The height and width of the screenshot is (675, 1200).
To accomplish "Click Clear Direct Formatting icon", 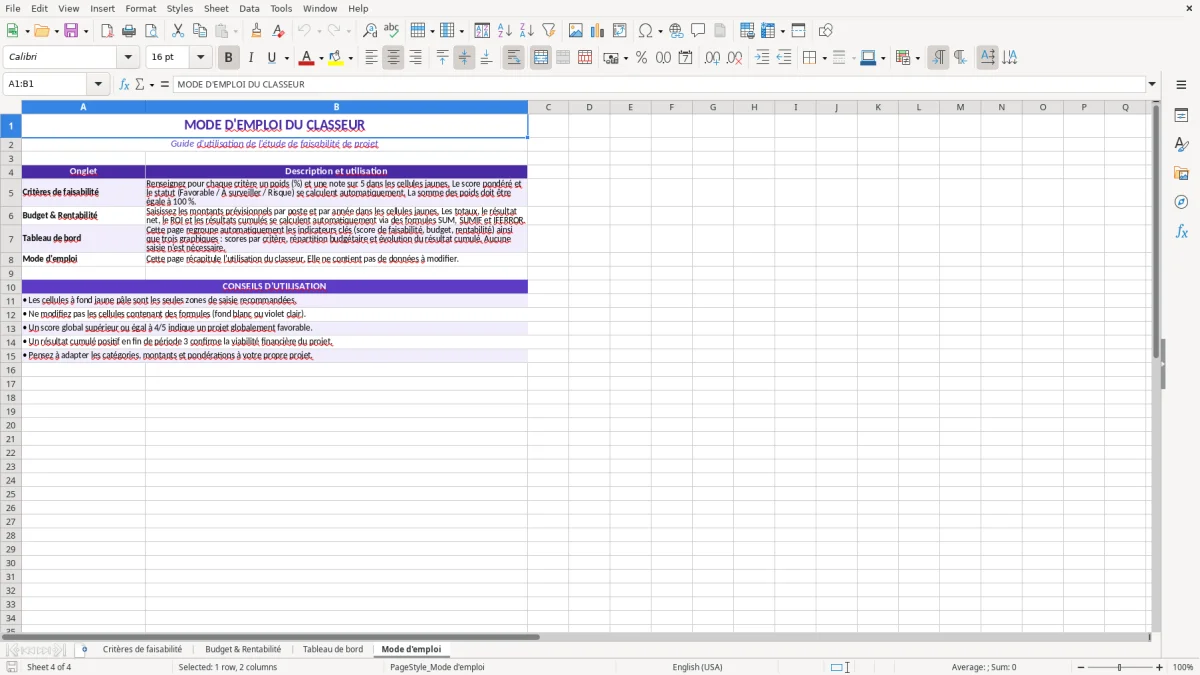I will pos(279,31).
